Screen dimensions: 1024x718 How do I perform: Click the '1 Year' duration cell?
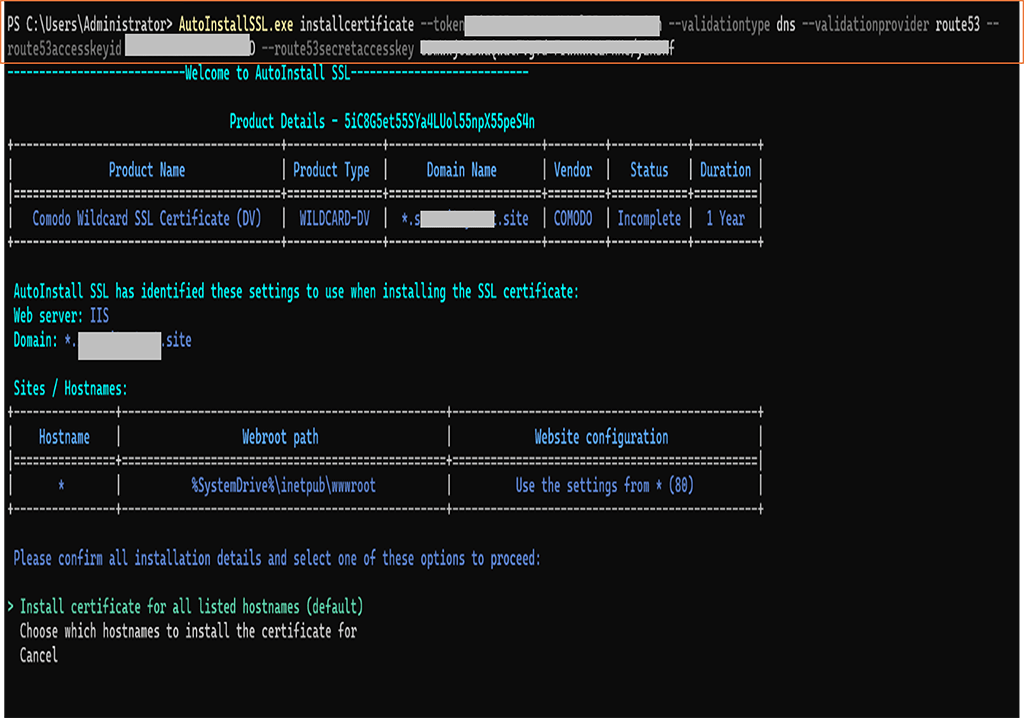725,218
